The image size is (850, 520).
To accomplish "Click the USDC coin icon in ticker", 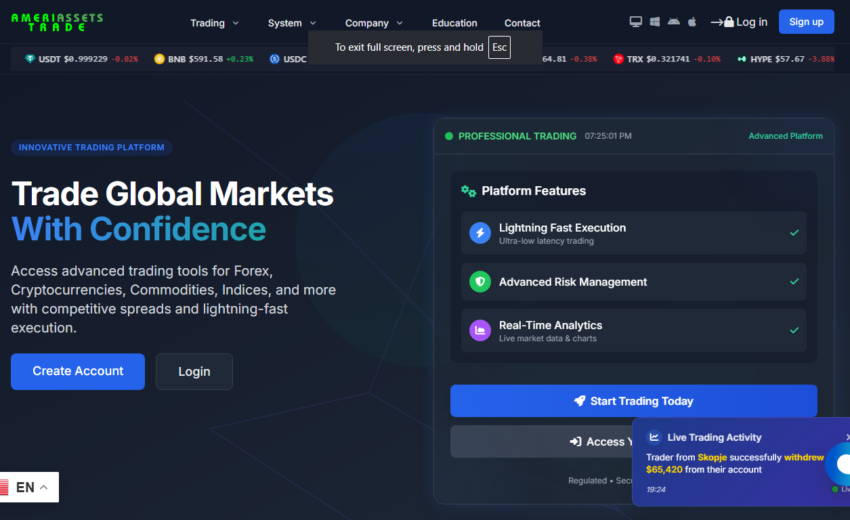I will tap(274, 59).
